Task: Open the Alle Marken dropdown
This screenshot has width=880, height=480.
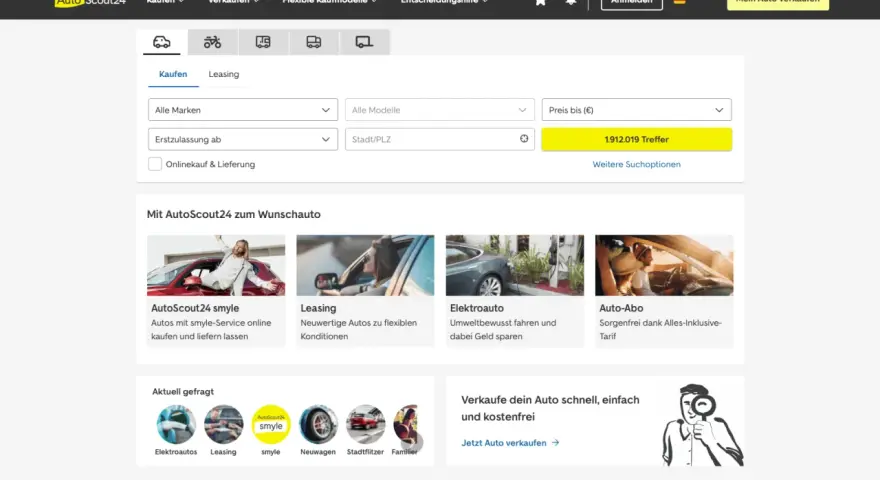Action: (243, 109)
